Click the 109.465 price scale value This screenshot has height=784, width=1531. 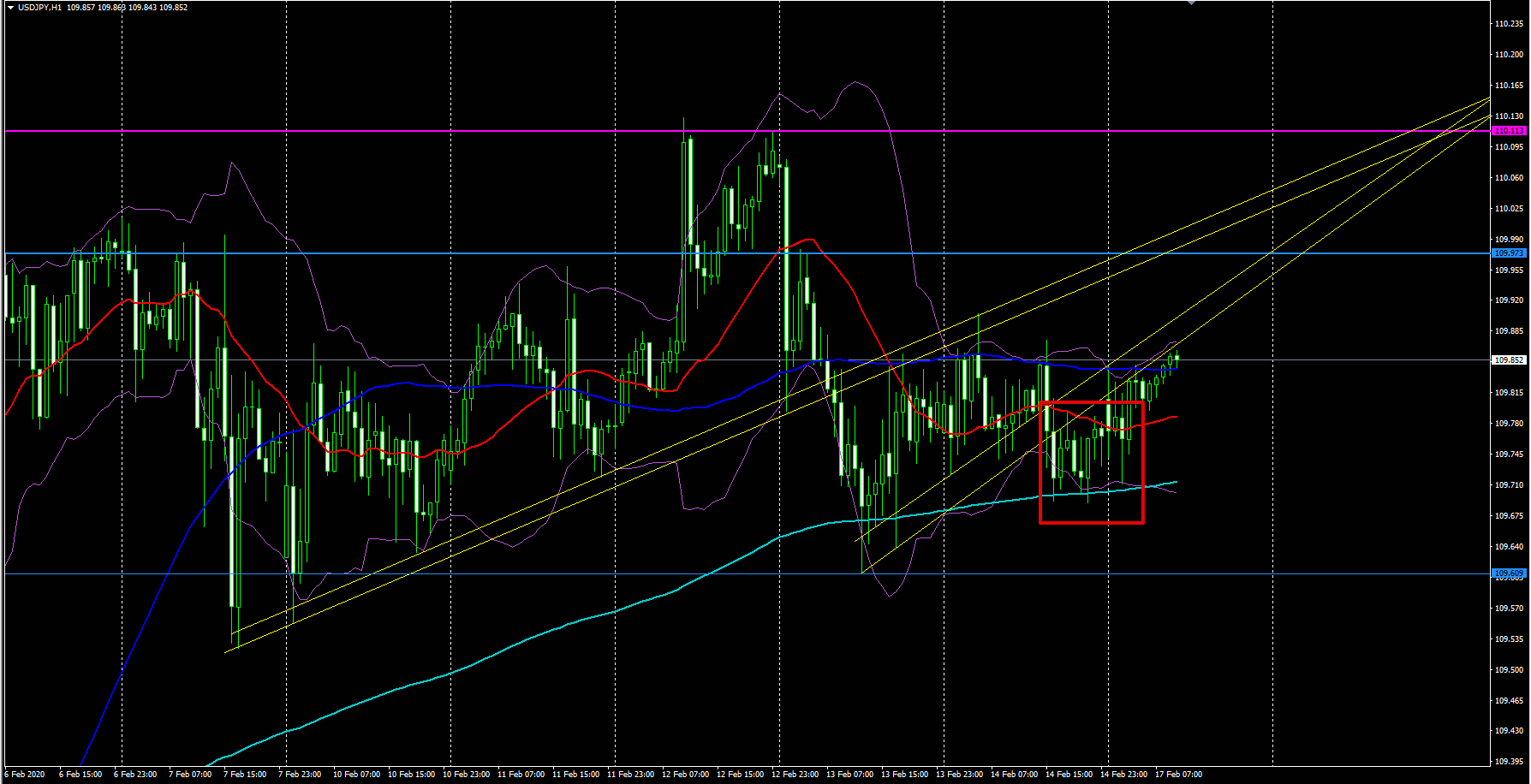[x=1509, y=701]
